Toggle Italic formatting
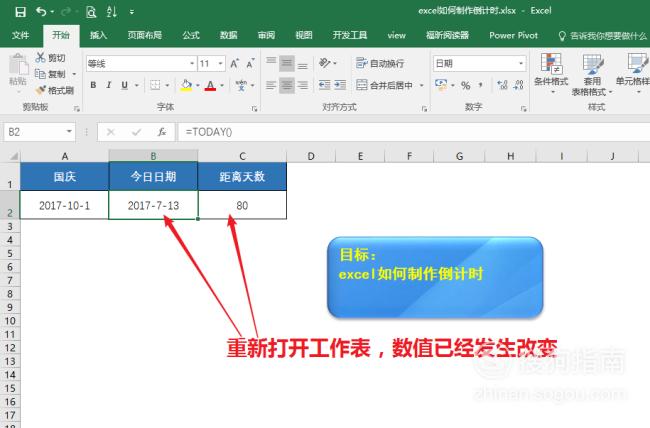The image size is (650, 428). coord(109,85)
